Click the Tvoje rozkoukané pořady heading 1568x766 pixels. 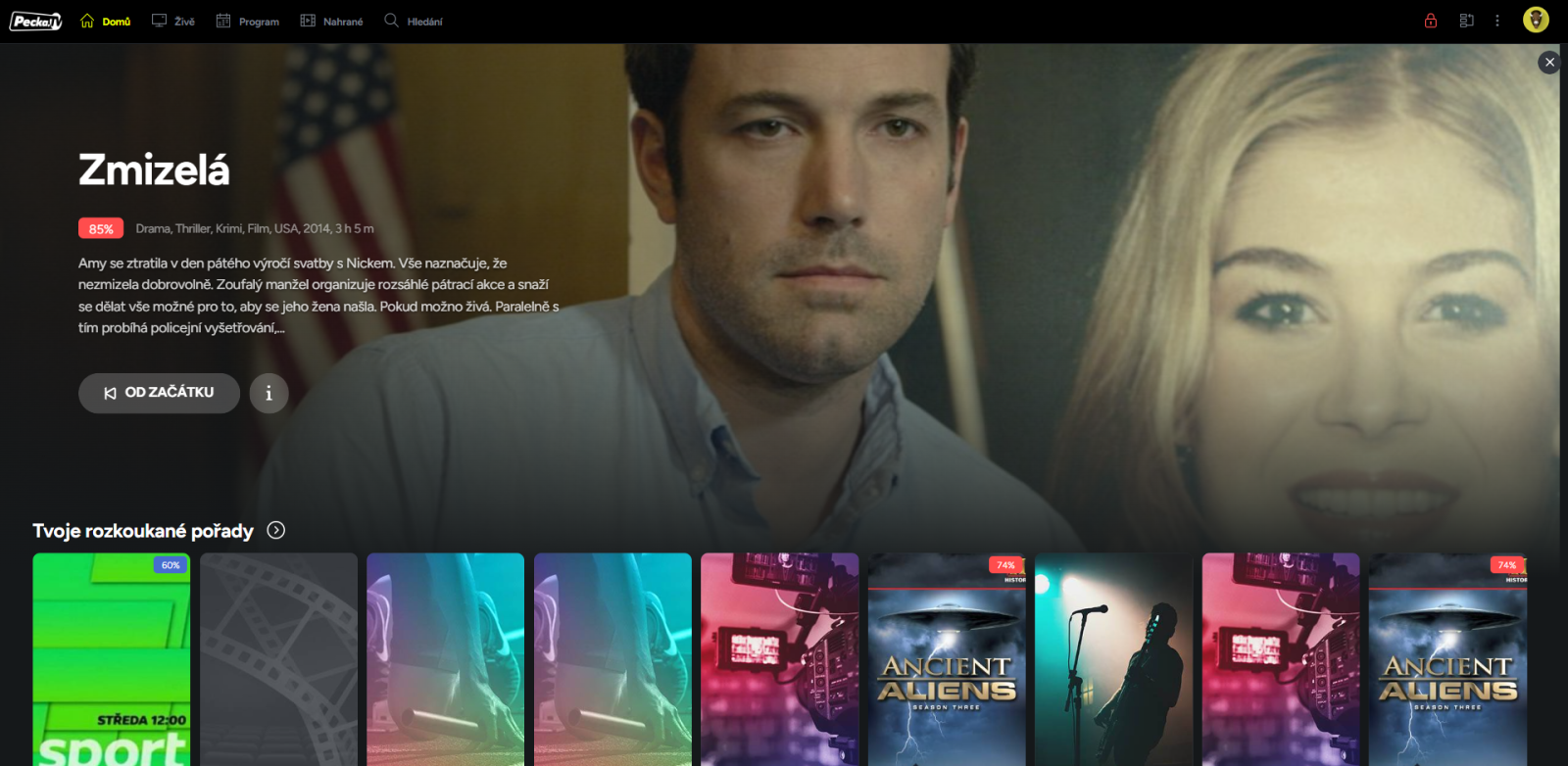click(x=143, y=531)
